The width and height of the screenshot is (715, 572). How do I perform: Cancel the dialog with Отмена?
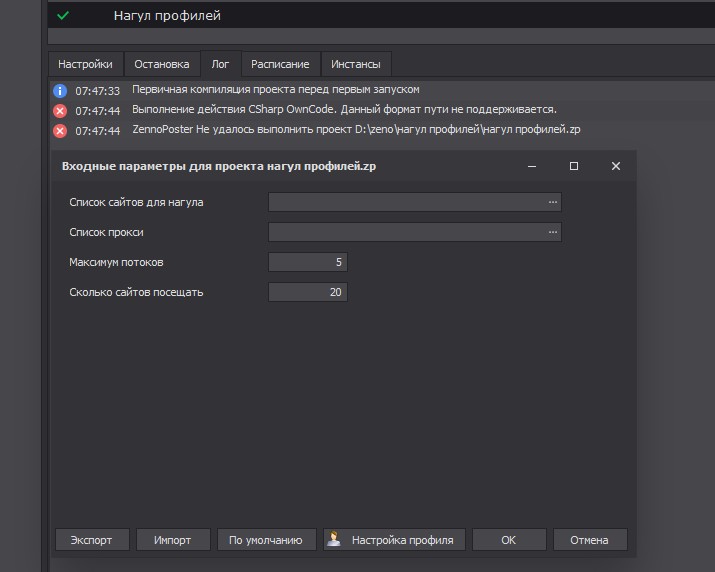point(589,540)
